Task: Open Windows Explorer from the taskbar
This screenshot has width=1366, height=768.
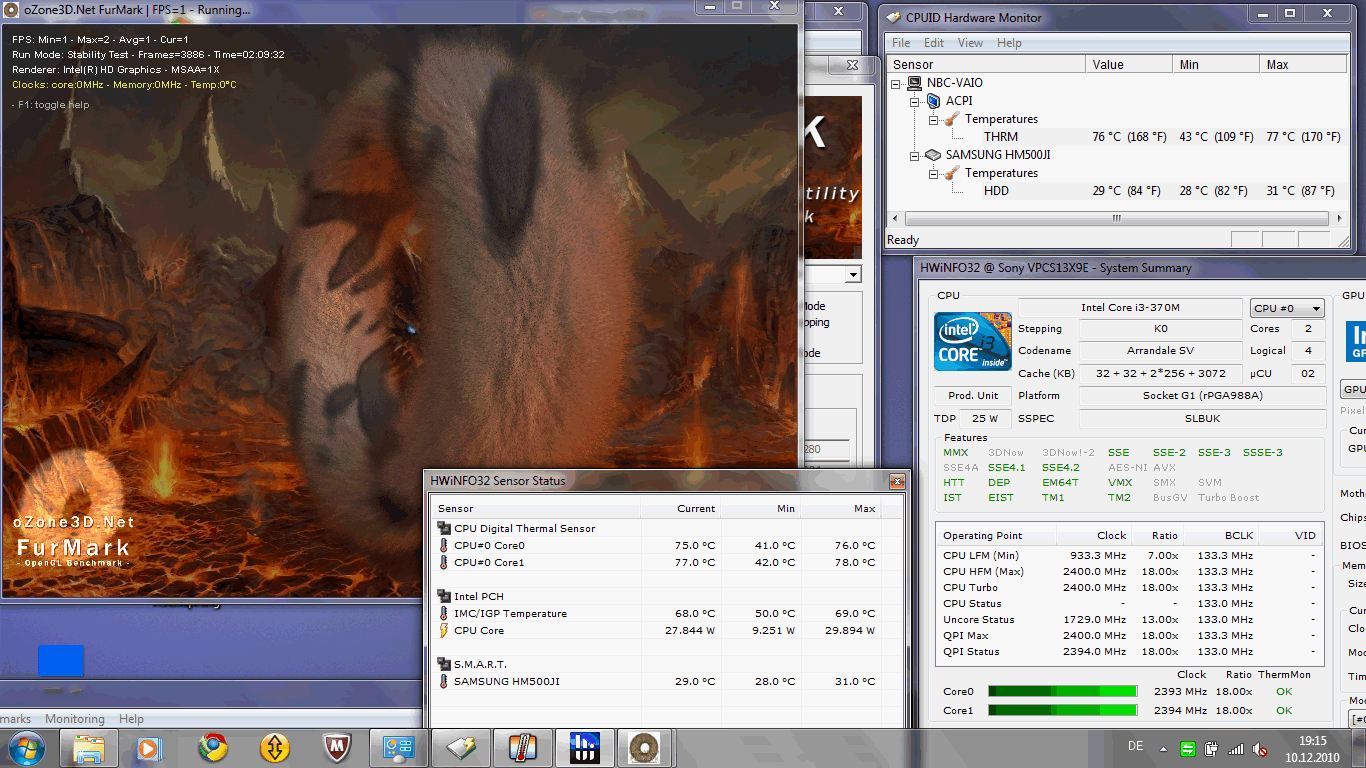Action: tap(89, 748)
